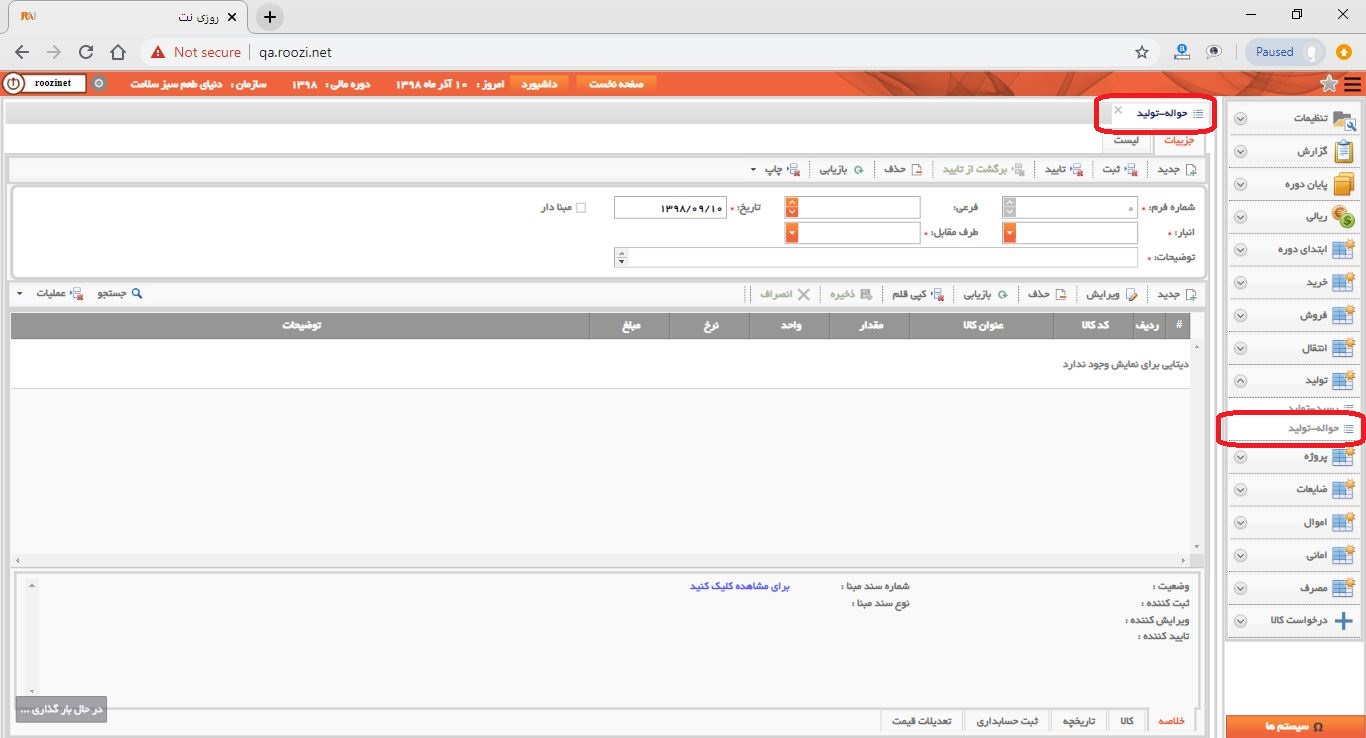Click the صفحه نخست (home) header button
Screen dimensions: 1366x738
(616, 84)
